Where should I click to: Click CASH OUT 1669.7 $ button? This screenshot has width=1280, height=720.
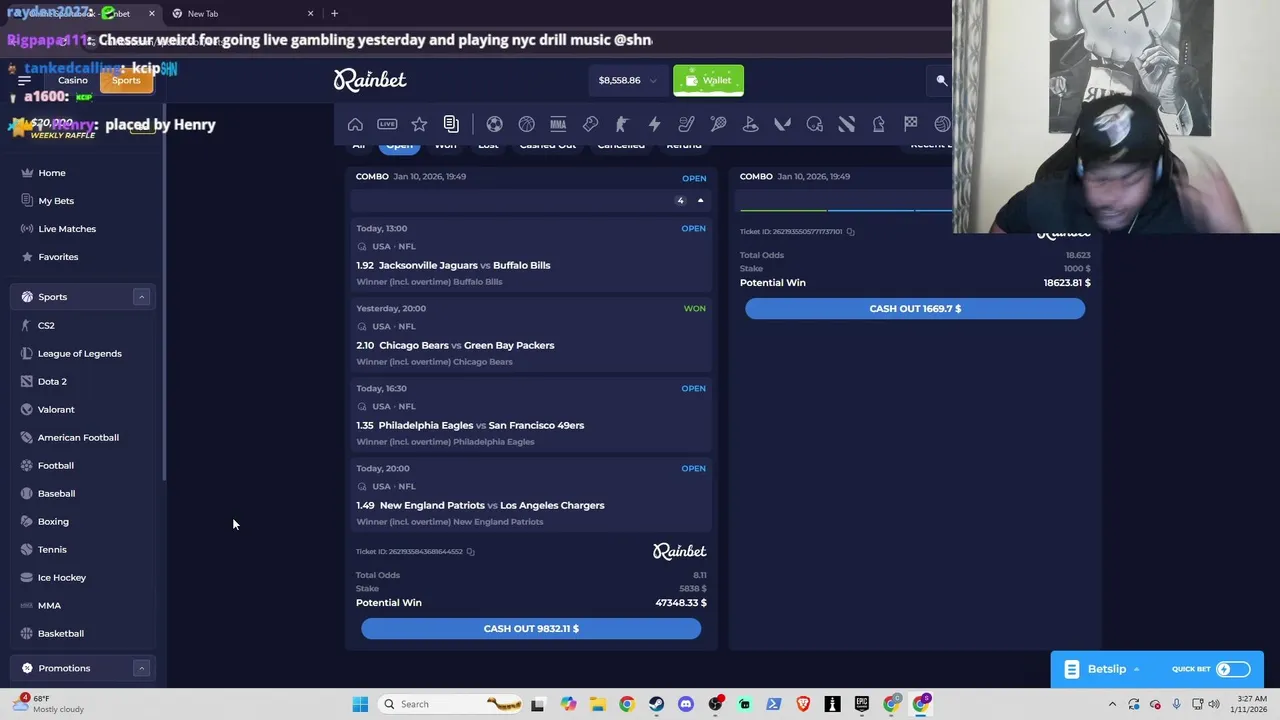point(915,308)
